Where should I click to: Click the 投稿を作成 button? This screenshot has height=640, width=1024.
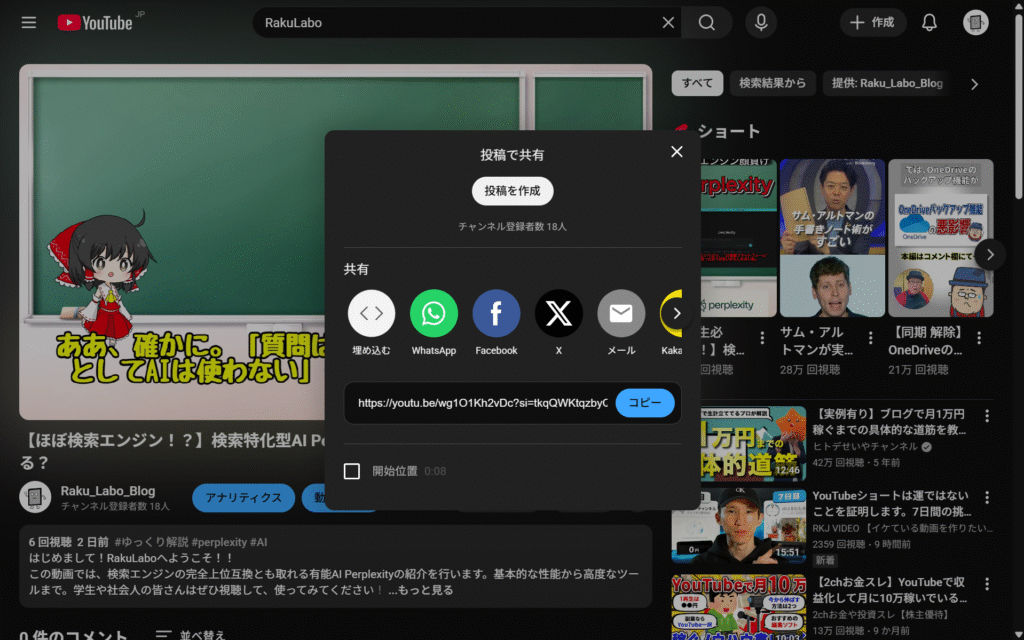coord(512,191)
